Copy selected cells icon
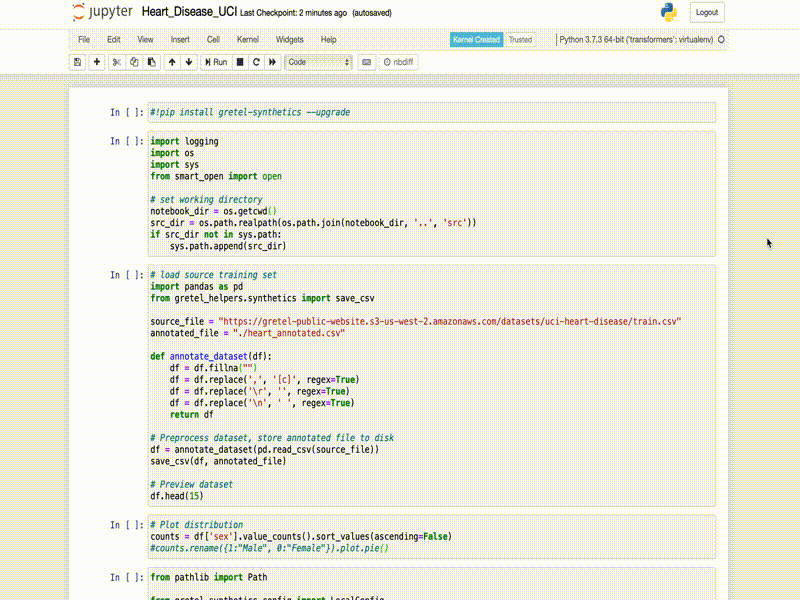This screenshot has height=600, width=800. point(134,62)
